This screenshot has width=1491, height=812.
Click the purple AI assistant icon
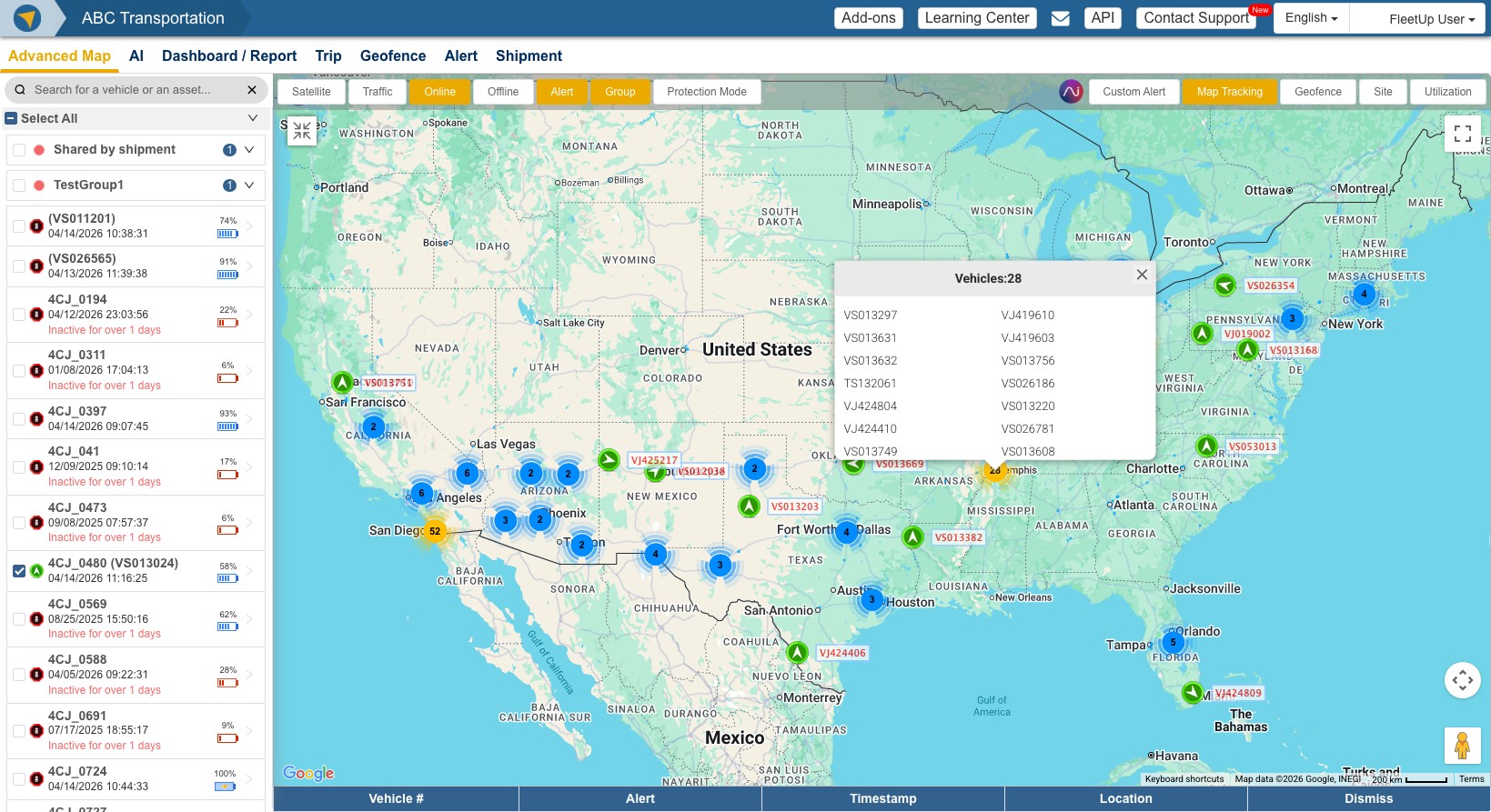click(x=1071, y=92)
